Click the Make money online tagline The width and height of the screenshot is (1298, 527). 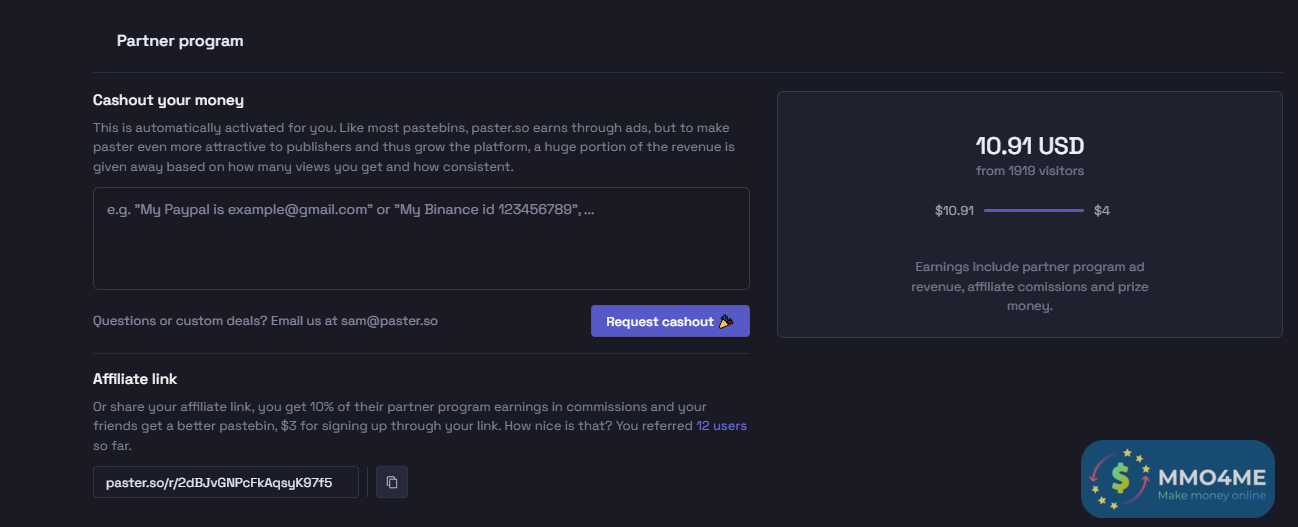(x=1211, y=495)
